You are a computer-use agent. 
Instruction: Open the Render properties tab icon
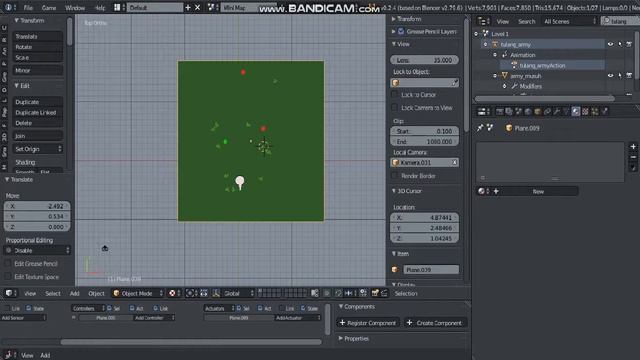[500, 111]
